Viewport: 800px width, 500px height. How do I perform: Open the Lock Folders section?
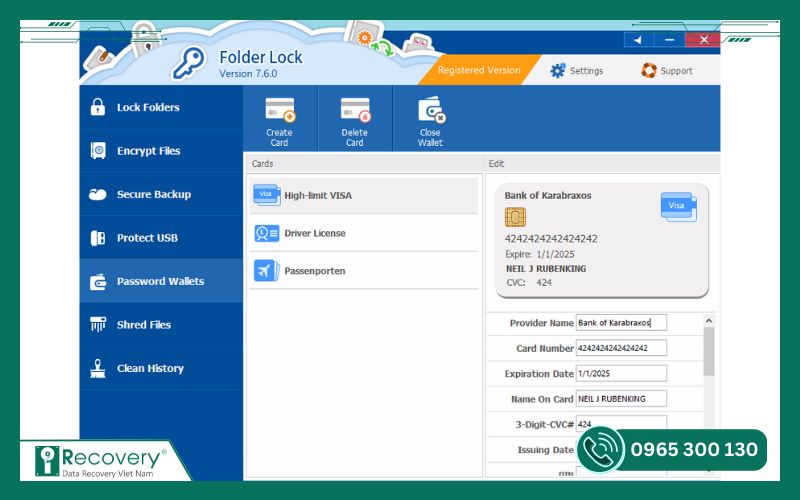(161, 107)
